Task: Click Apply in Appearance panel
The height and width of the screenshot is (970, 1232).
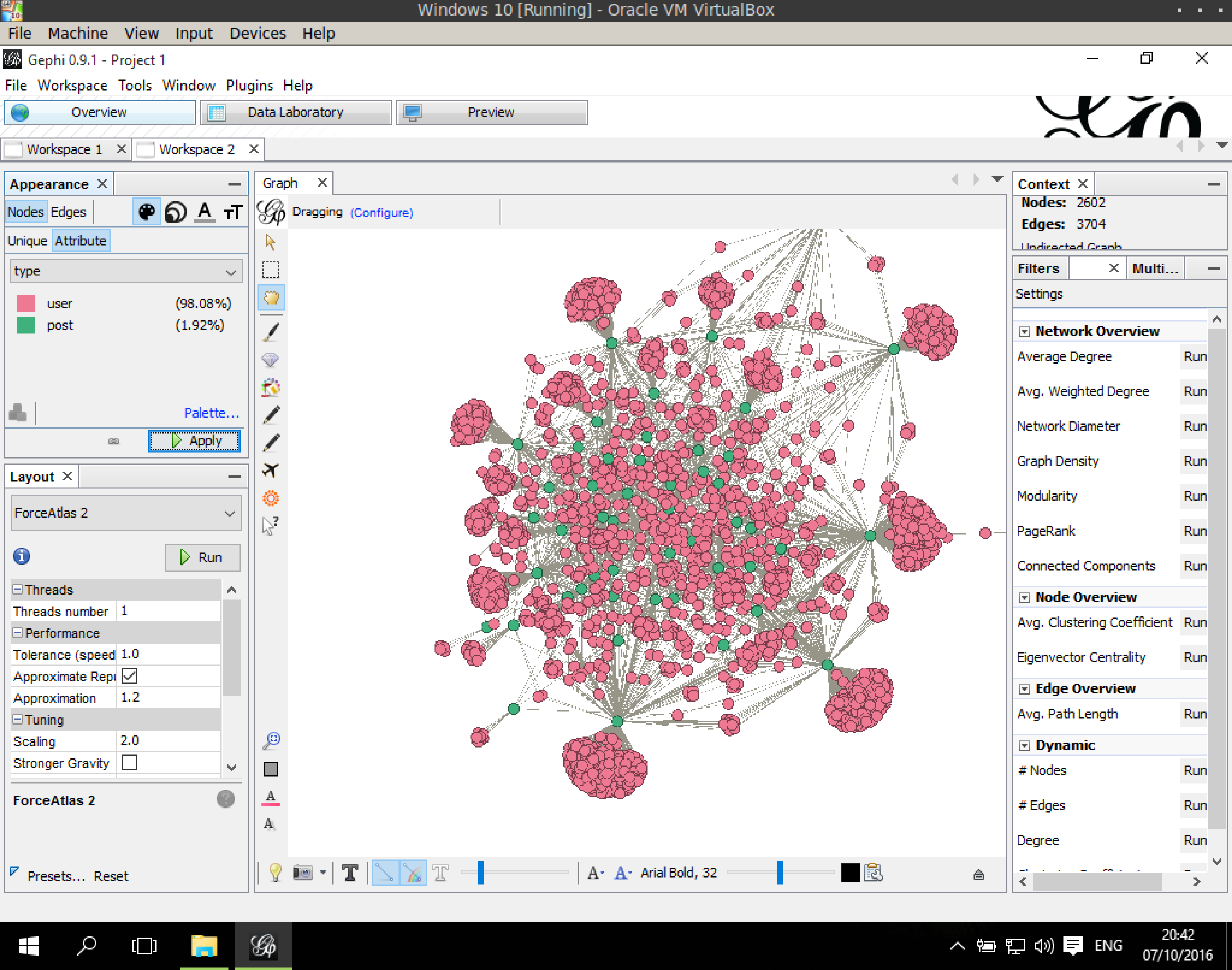Action: (194, 441)
